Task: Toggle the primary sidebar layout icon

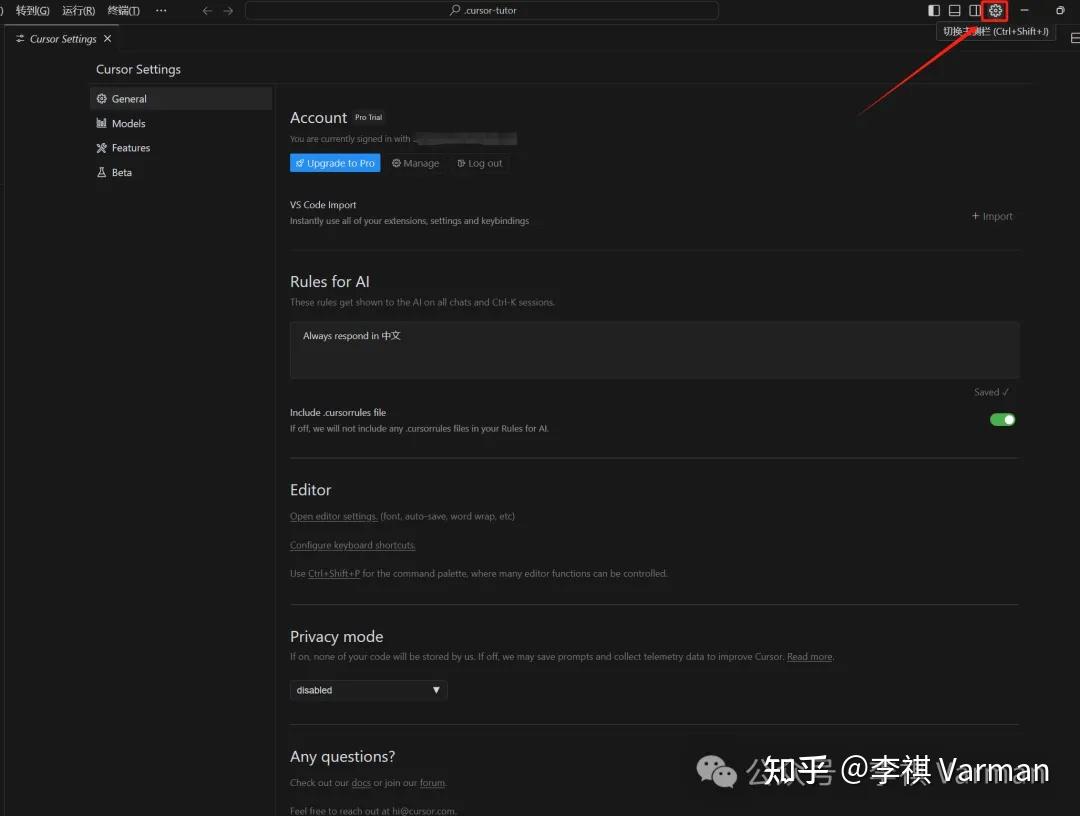Action: click(933, 10)
